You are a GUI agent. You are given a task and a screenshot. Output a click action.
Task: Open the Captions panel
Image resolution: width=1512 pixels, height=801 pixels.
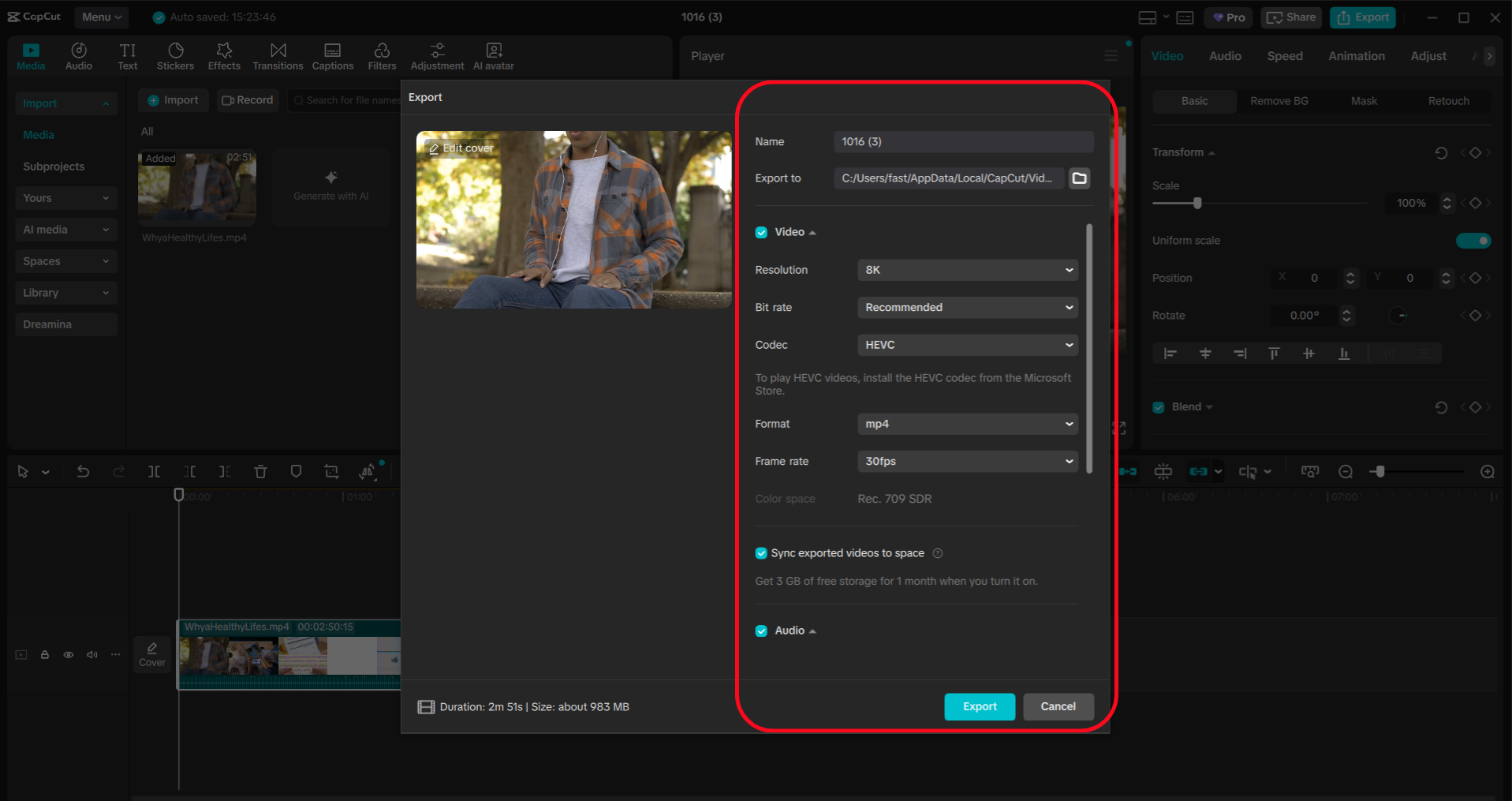(332, 55)
